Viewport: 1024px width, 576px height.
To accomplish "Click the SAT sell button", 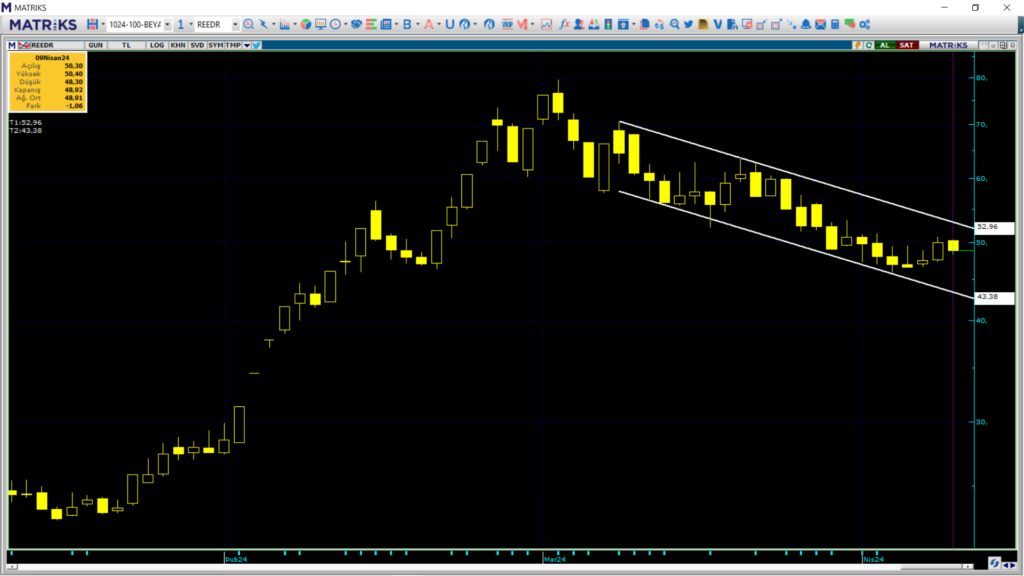I will (x=906, y=44).
